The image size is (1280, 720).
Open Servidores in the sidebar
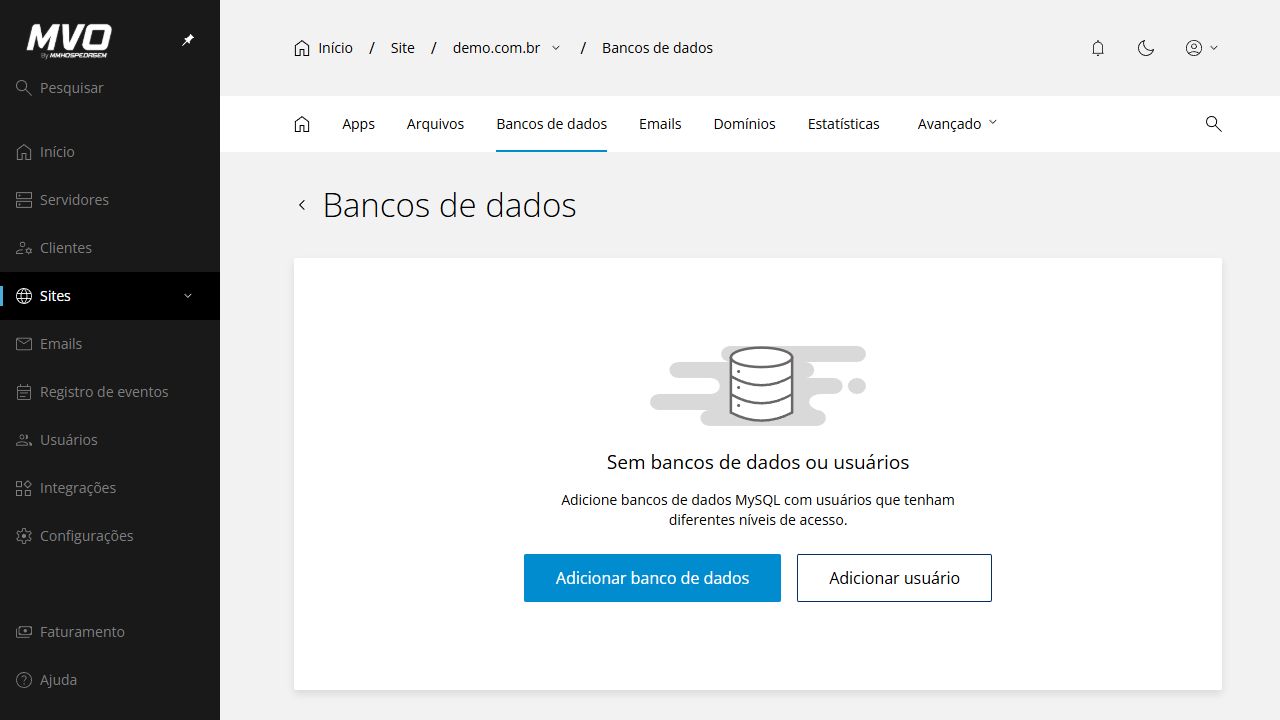pyautogui.click(x=110, y=200)
